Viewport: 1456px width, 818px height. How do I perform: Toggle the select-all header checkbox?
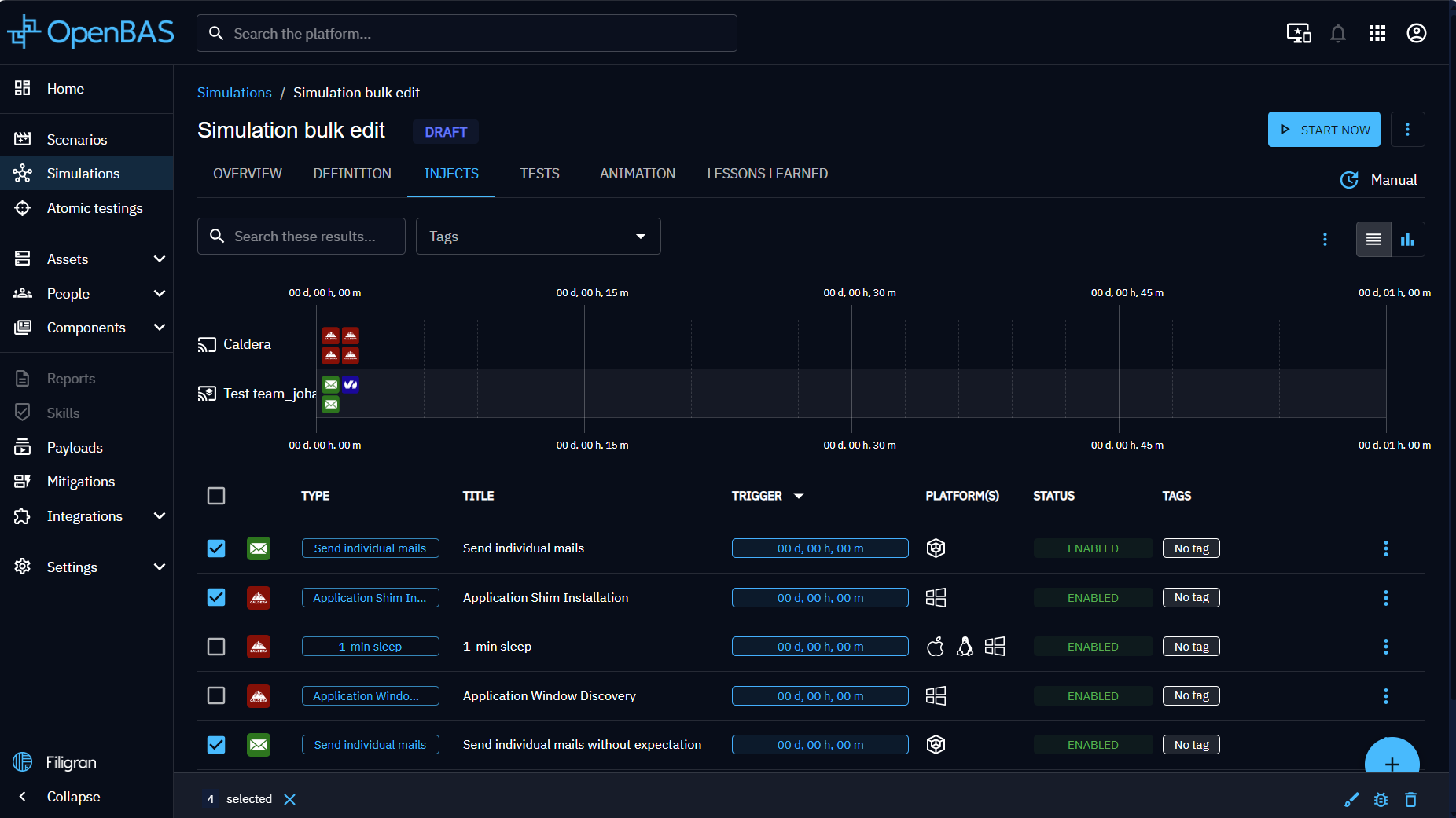pyautogui.click(x=216, y=496)
